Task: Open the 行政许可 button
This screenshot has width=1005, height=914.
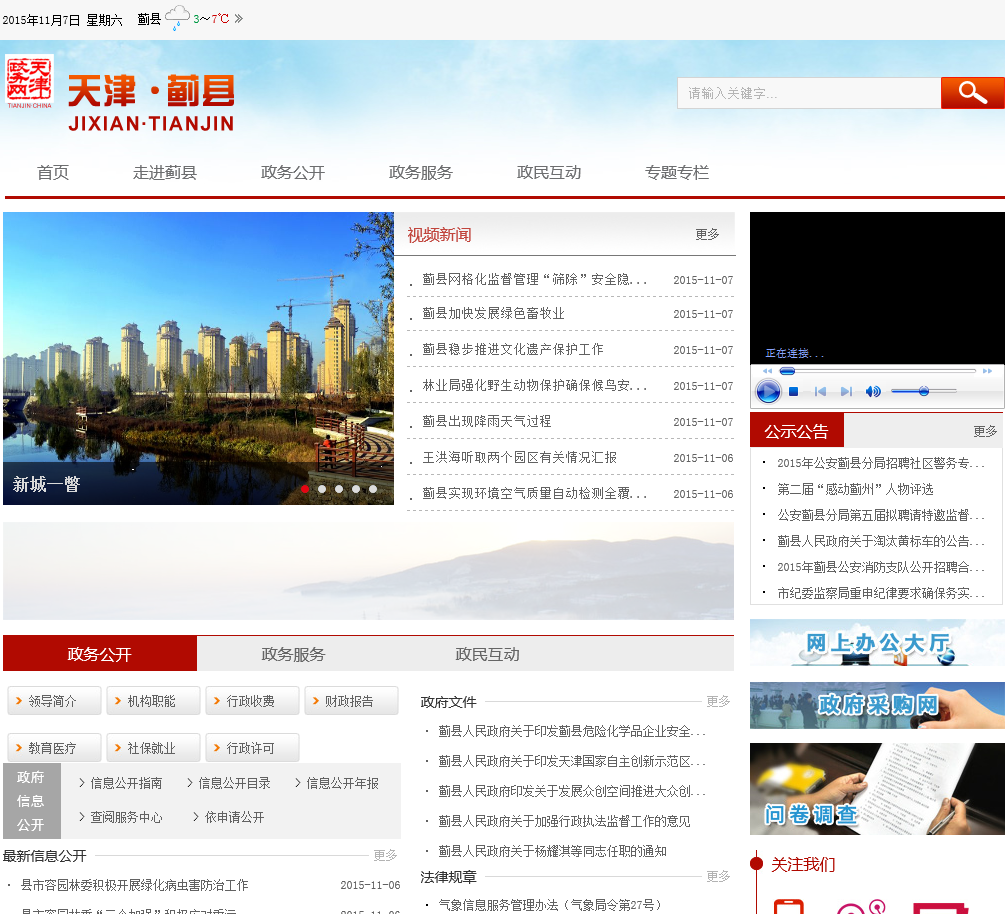Action: coord(253,747)
